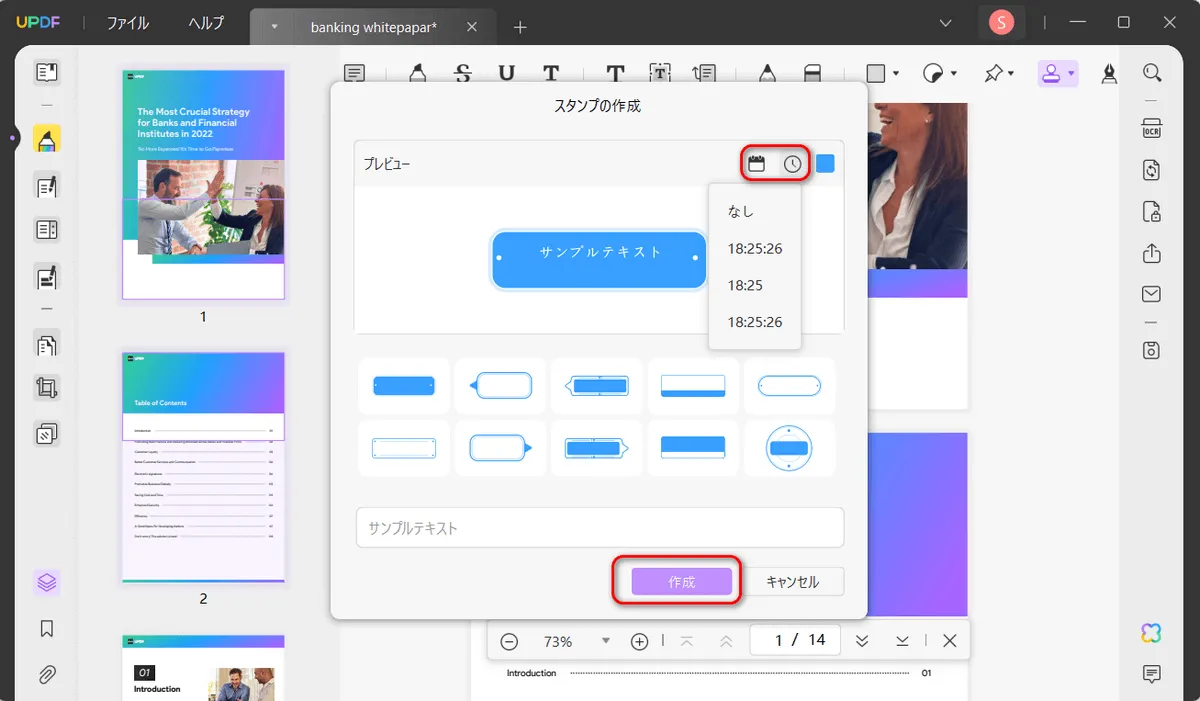Select the Comment highlighter tool in sidebar

[46, 139]
